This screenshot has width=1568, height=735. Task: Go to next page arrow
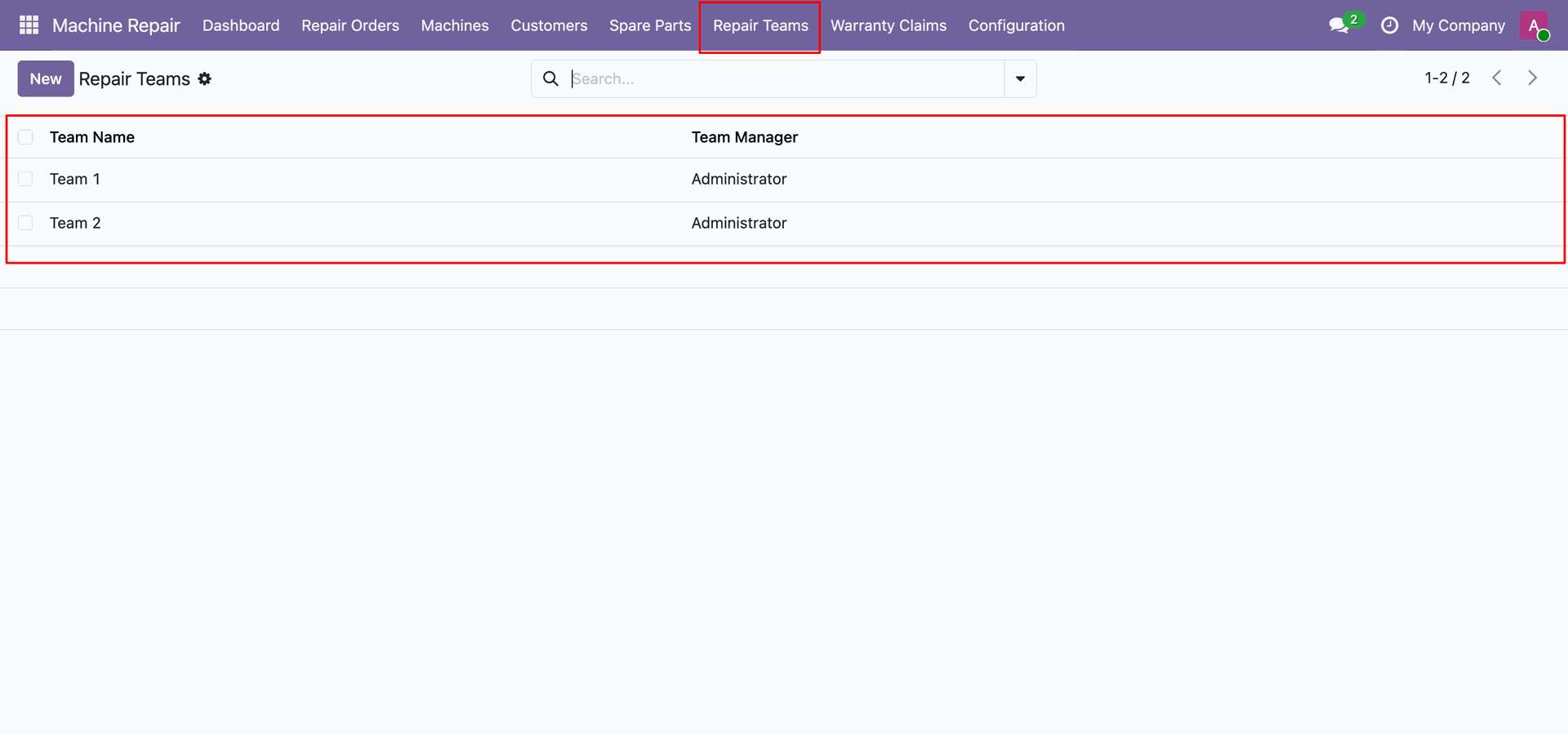point(1533,78)
